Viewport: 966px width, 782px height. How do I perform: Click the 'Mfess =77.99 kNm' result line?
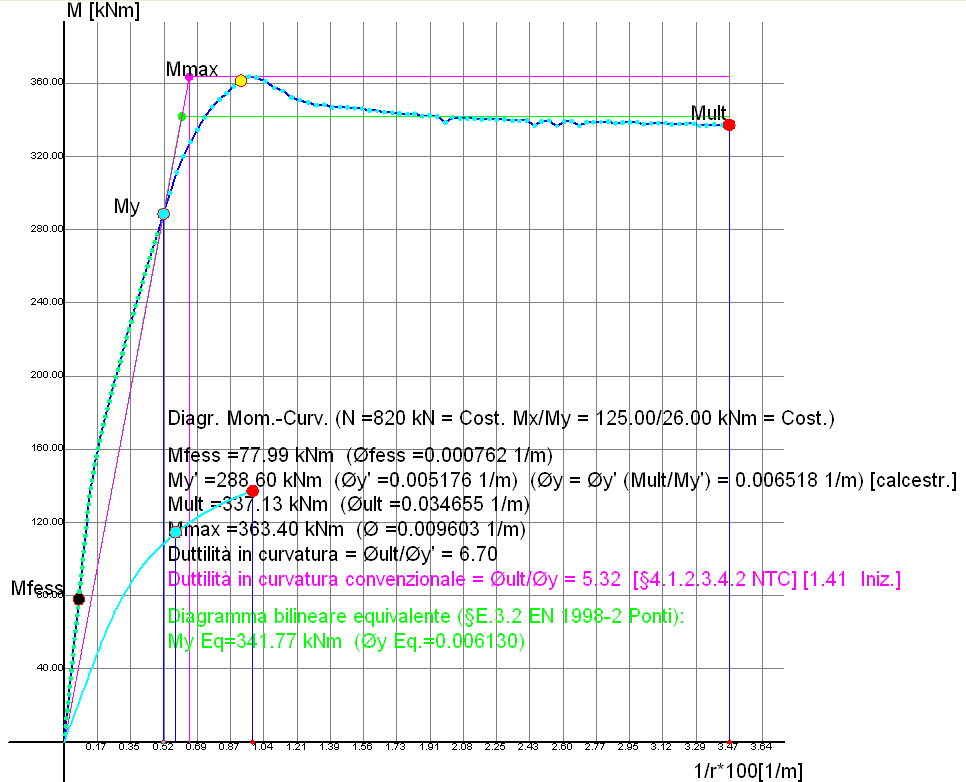click(x=360, y=455)
